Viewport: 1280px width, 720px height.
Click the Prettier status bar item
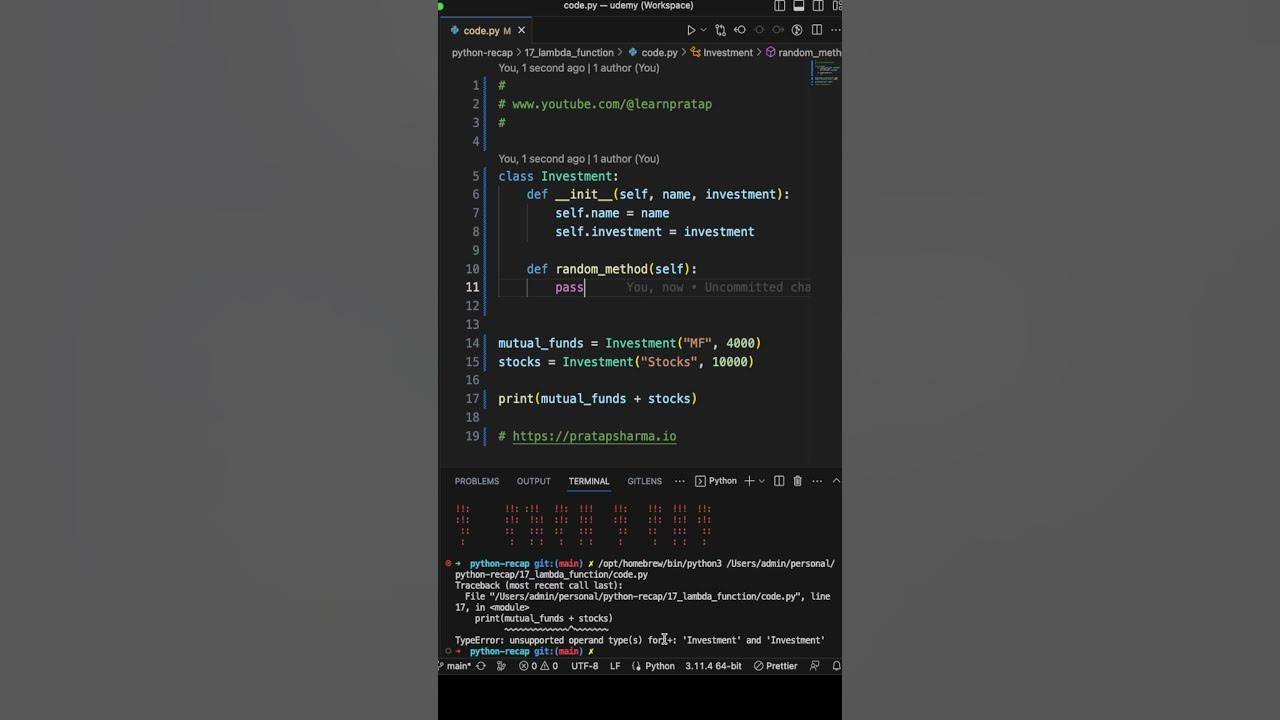click(775, 666)
